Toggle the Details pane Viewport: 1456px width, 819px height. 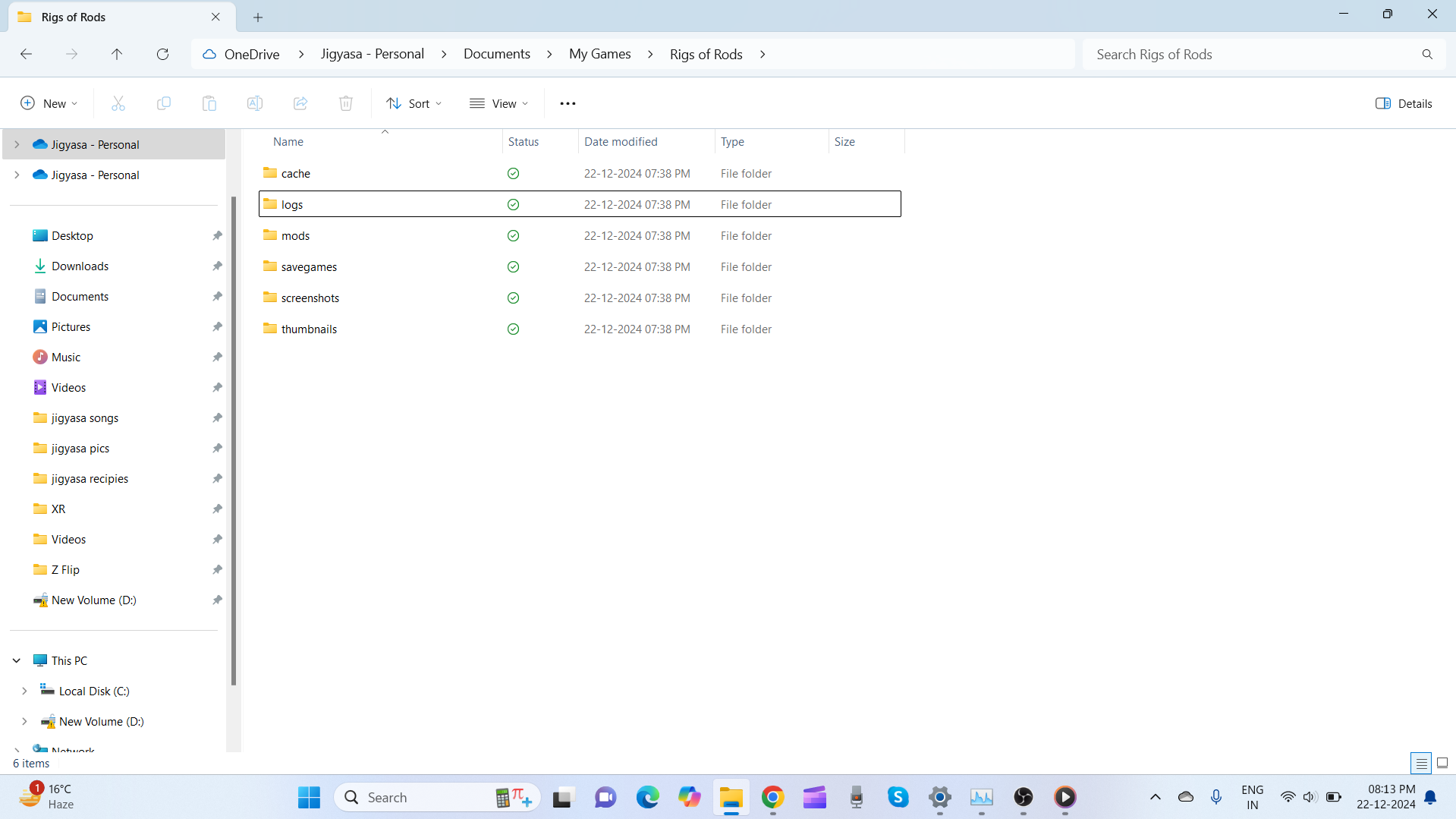pyautogui.click(x=1404, y=103)
